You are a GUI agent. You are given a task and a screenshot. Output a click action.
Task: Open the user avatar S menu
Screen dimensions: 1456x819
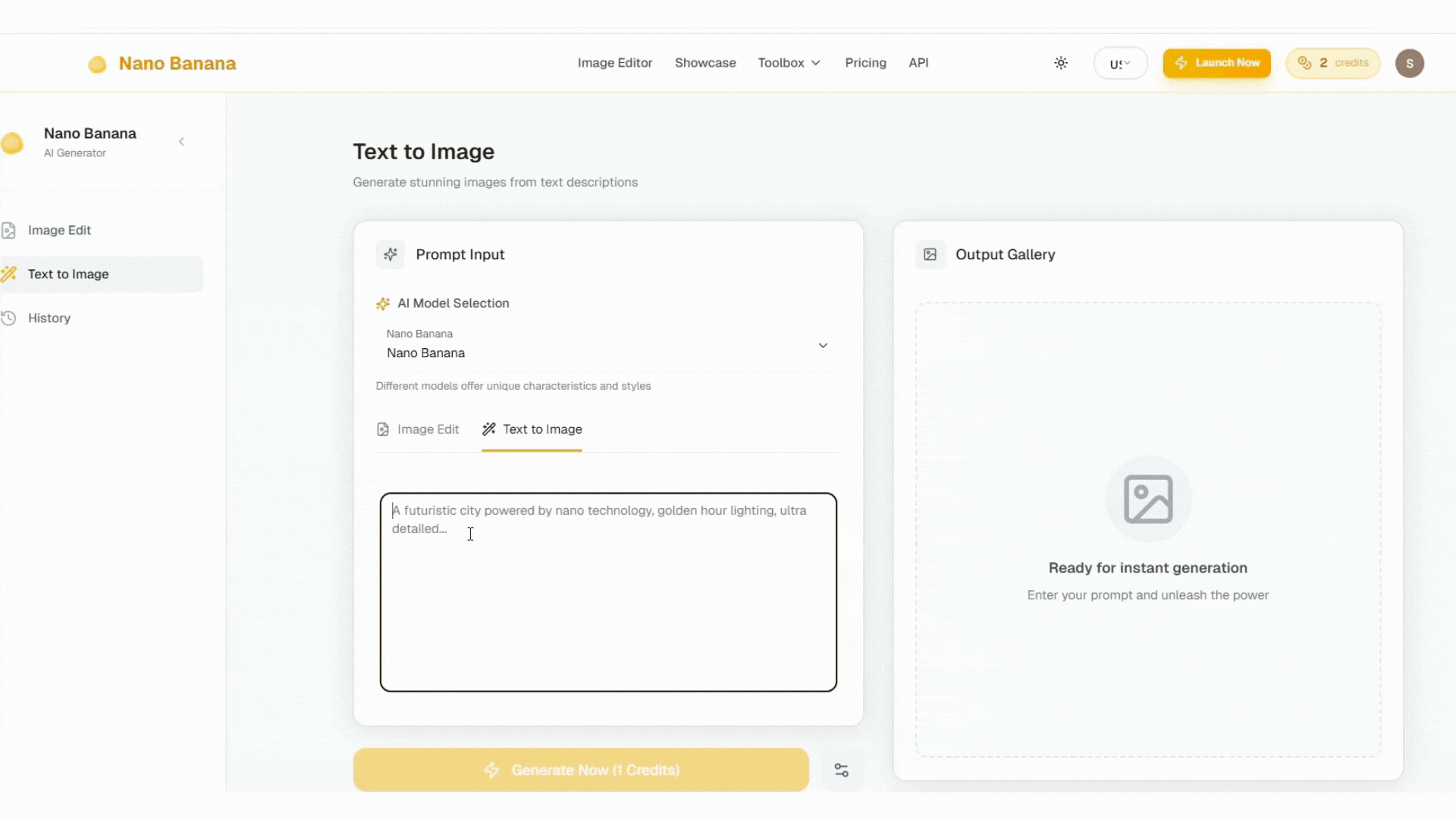tap(1409, 63)
